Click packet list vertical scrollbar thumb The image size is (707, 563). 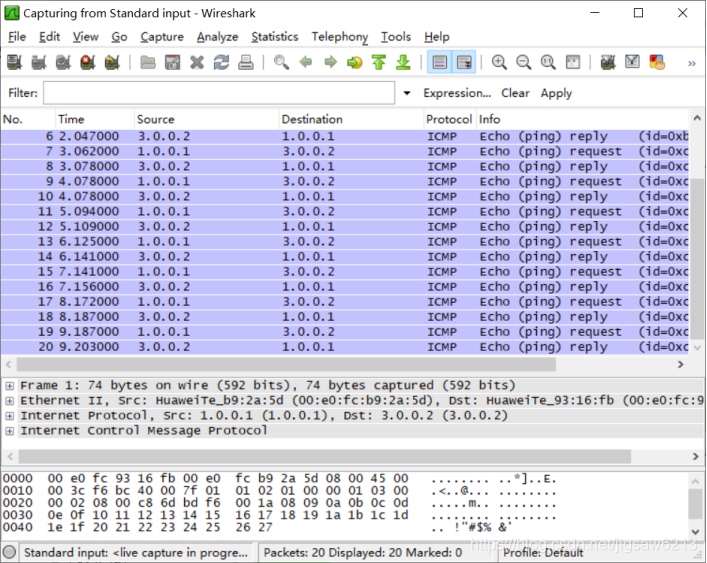click(x=697, y=259)
